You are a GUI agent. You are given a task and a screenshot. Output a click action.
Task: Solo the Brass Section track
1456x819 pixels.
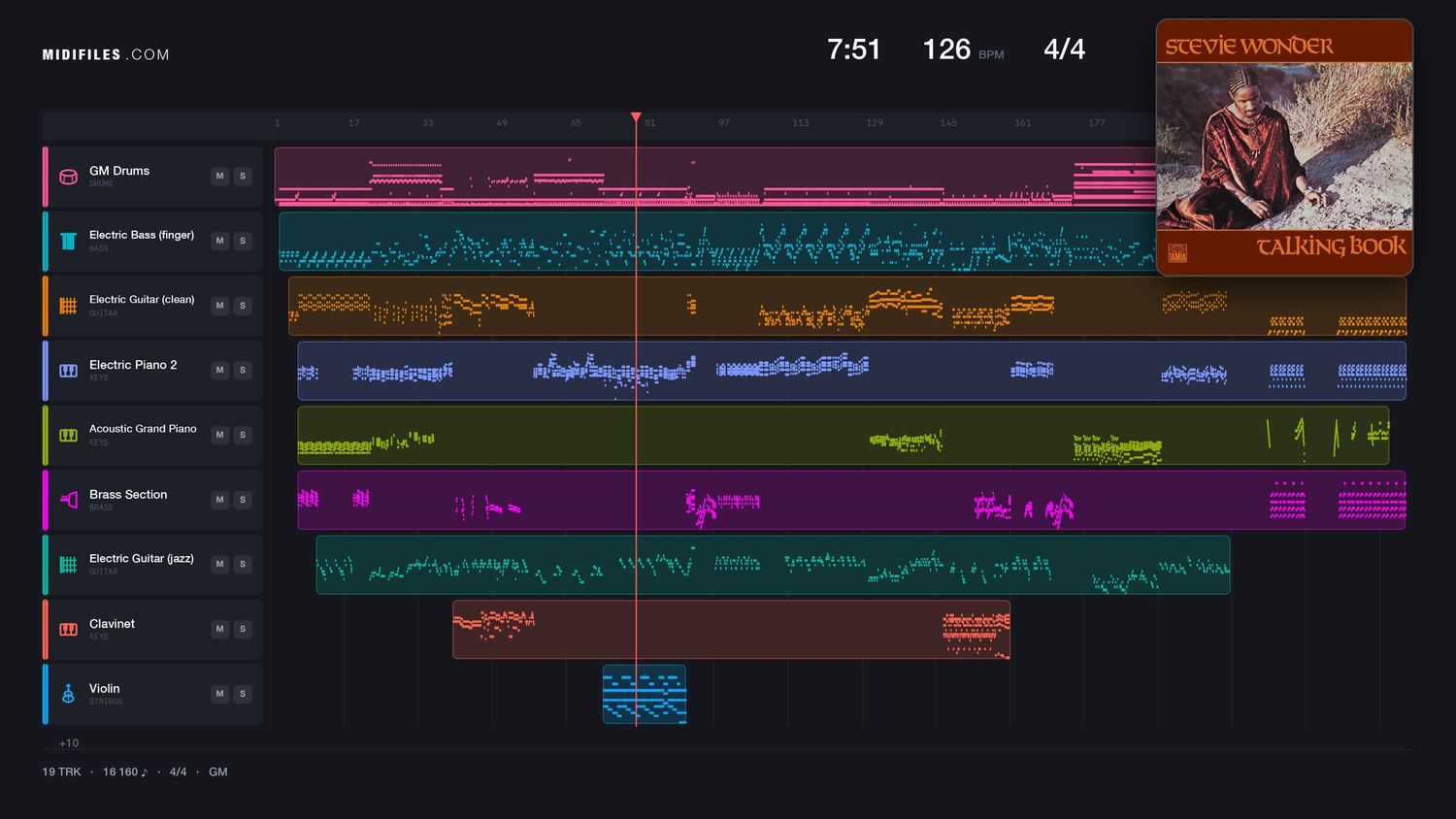(x=243, y=500)
